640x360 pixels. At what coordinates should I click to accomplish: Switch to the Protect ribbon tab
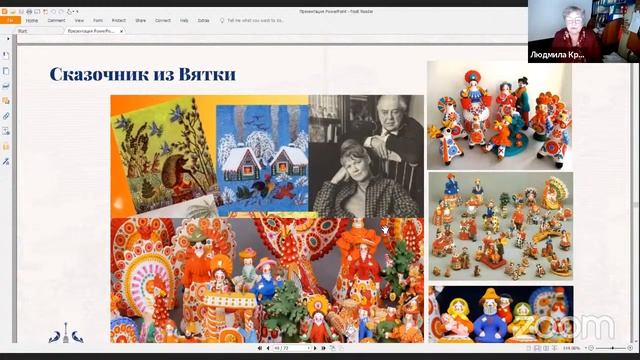119,20
